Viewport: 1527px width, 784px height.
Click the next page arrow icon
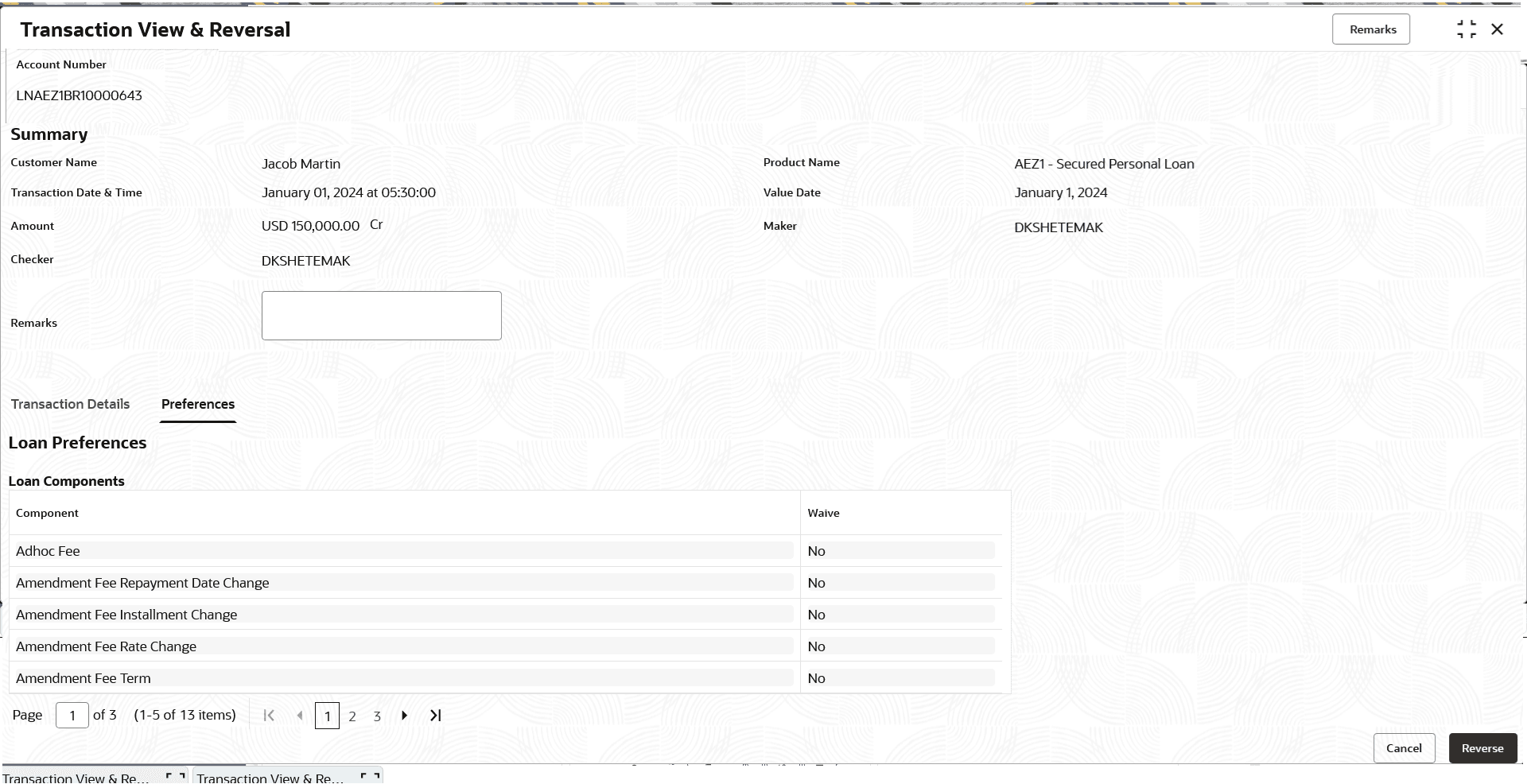pos(405,716)
